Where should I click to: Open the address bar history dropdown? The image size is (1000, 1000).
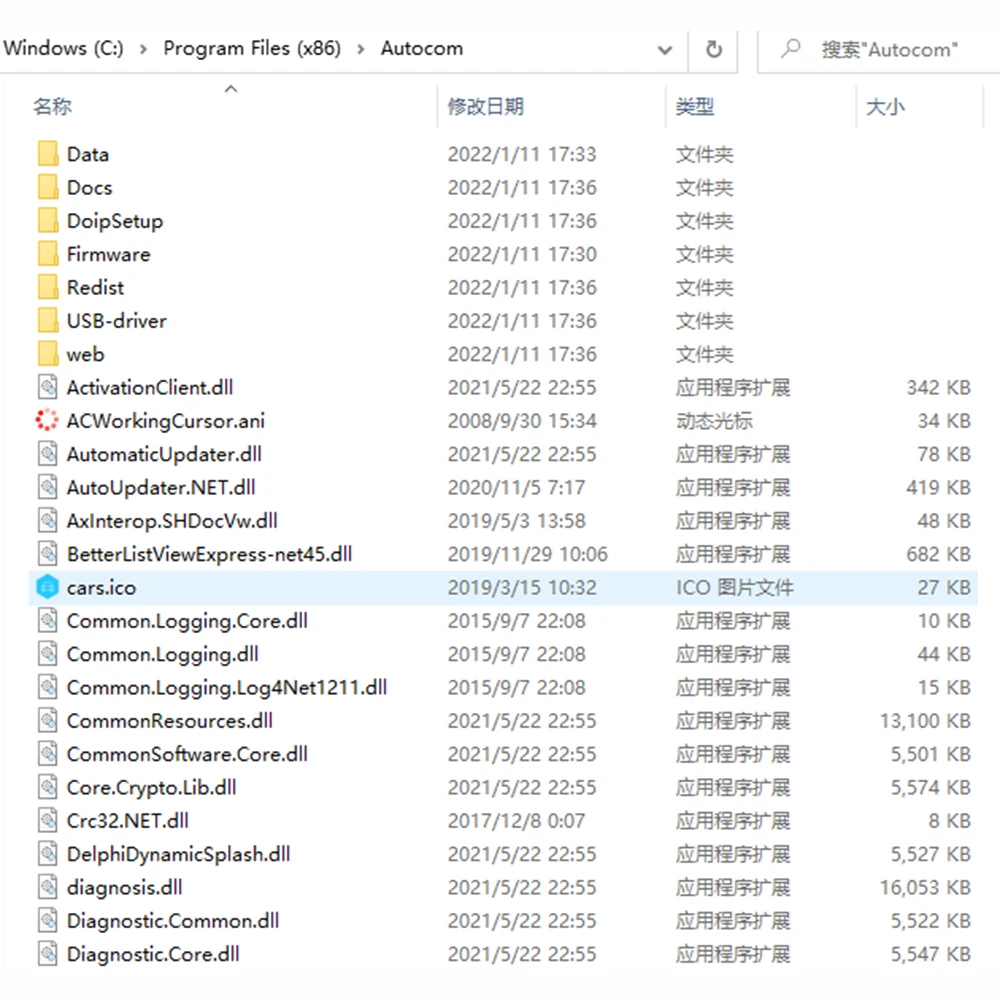(665, 50)
